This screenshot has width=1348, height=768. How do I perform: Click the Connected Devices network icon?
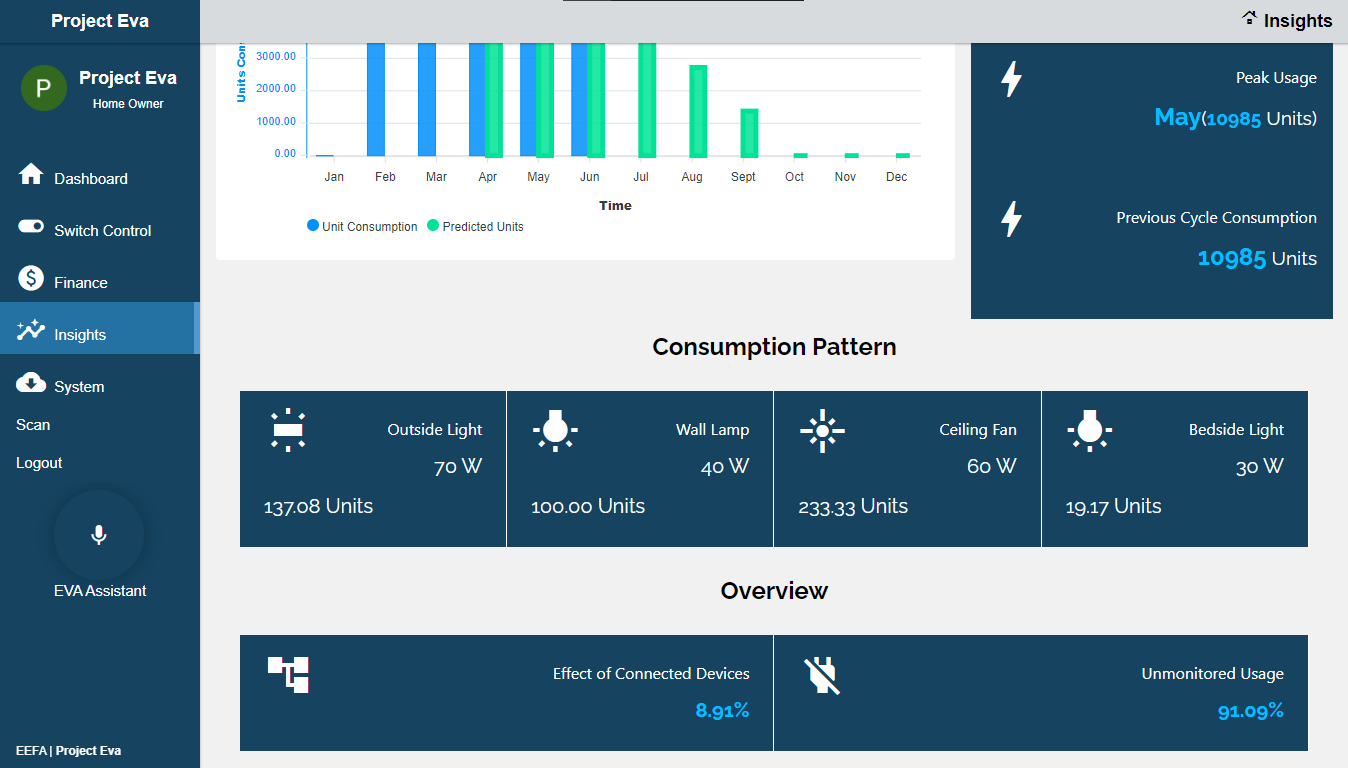pyautogui.click(x=289, y=674)
